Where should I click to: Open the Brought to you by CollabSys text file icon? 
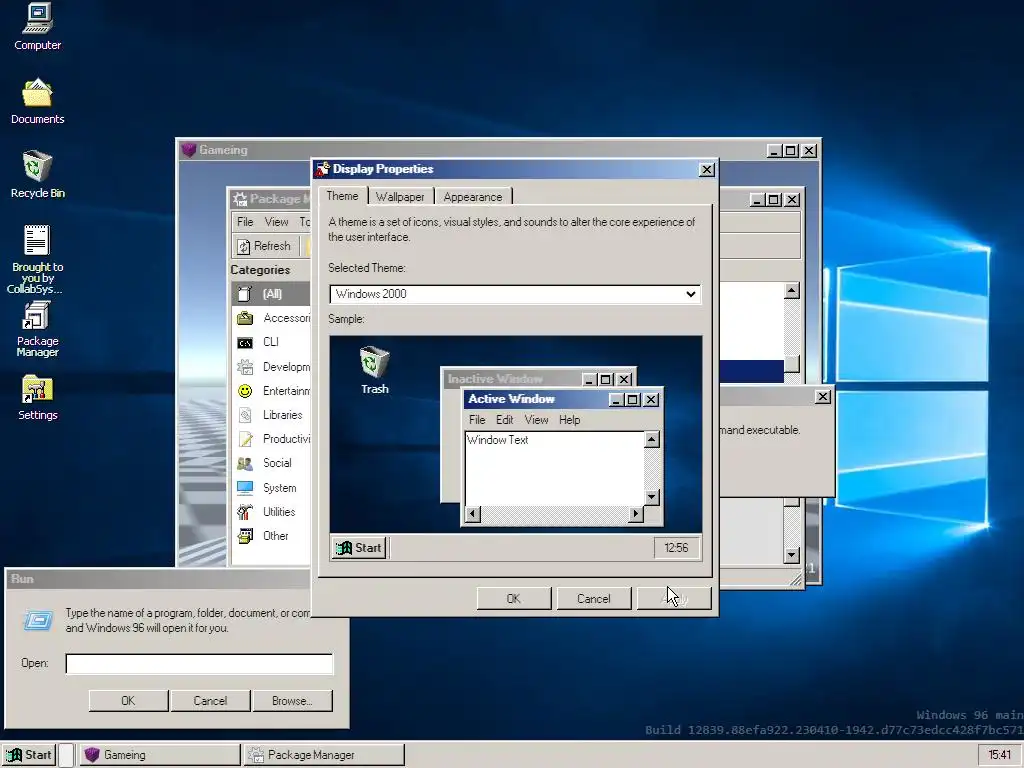pos(37,240)
